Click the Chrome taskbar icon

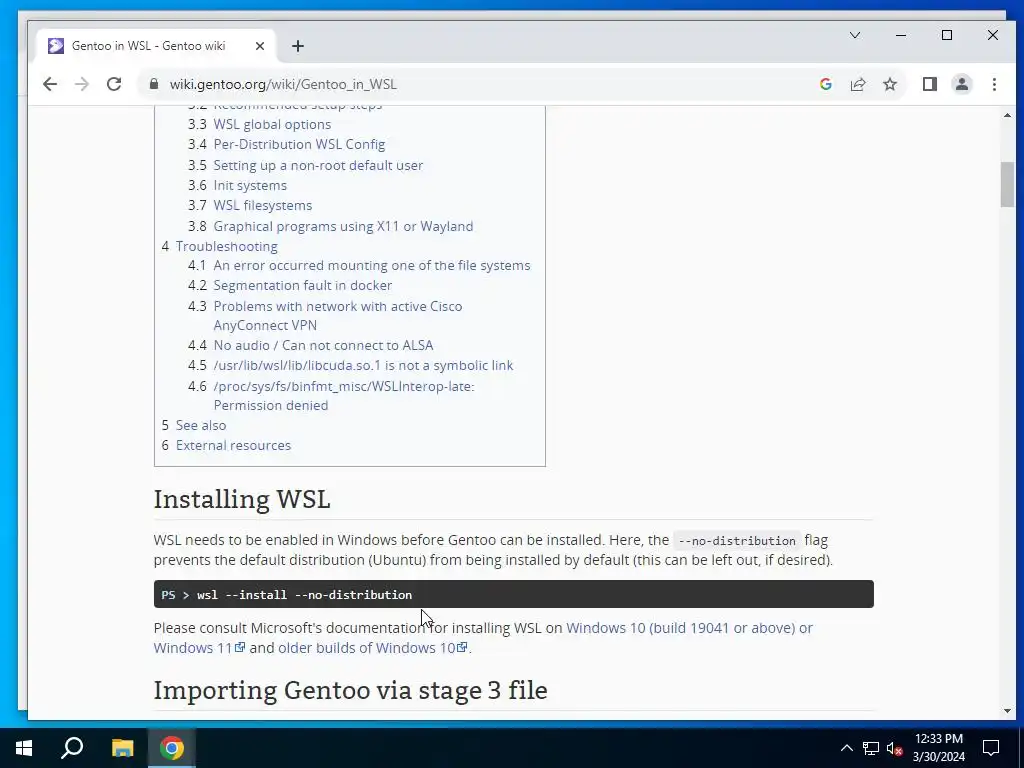pyautogui.click(x=172, y=748)
